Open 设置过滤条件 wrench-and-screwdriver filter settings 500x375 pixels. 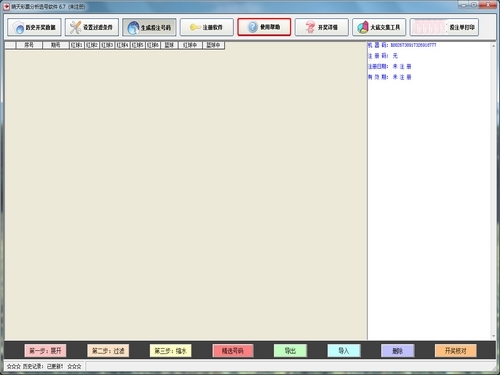[x=92, y=27]
